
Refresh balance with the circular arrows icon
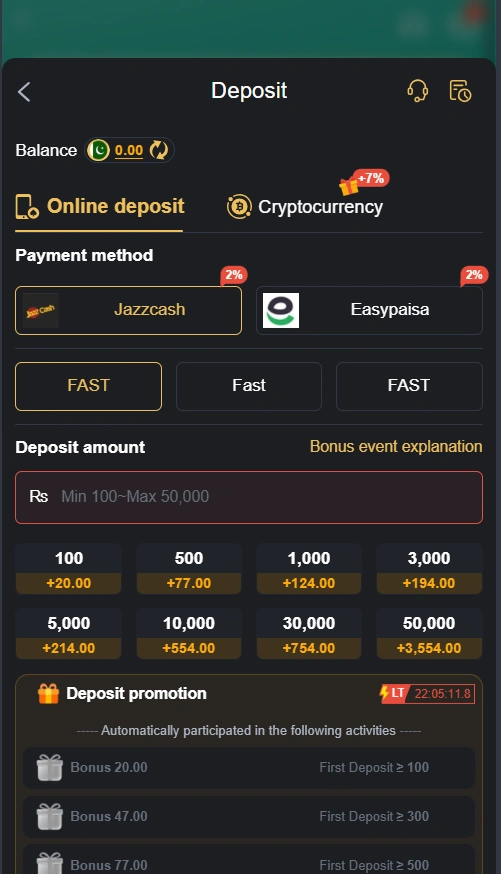click(x=159, y=150)
